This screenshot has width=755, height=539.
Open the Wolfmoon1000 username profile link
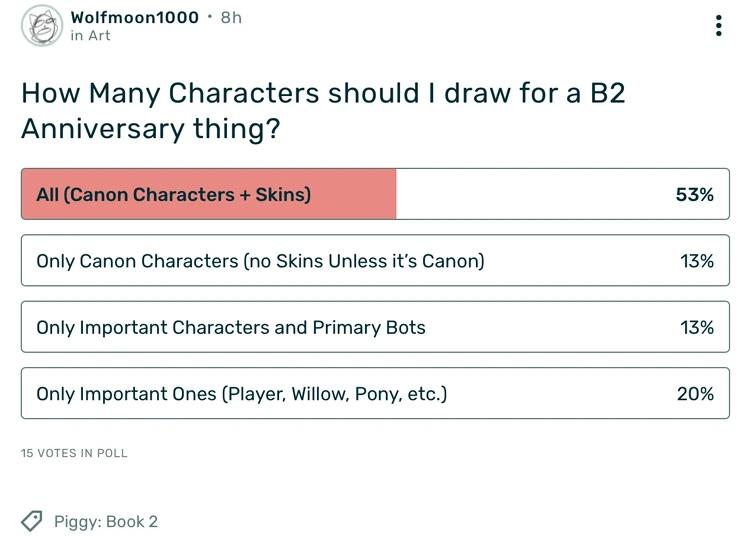(x=134, y=18)
